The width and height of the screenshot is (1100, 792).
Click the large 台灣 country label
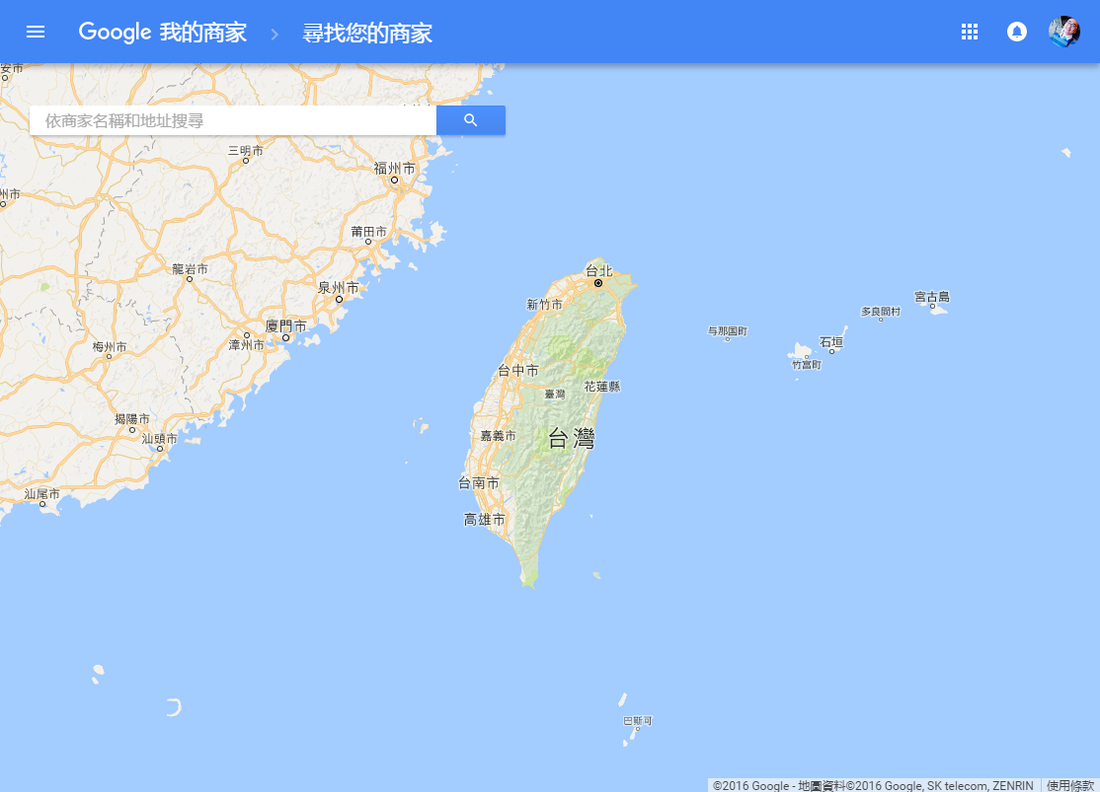(571, 438)
